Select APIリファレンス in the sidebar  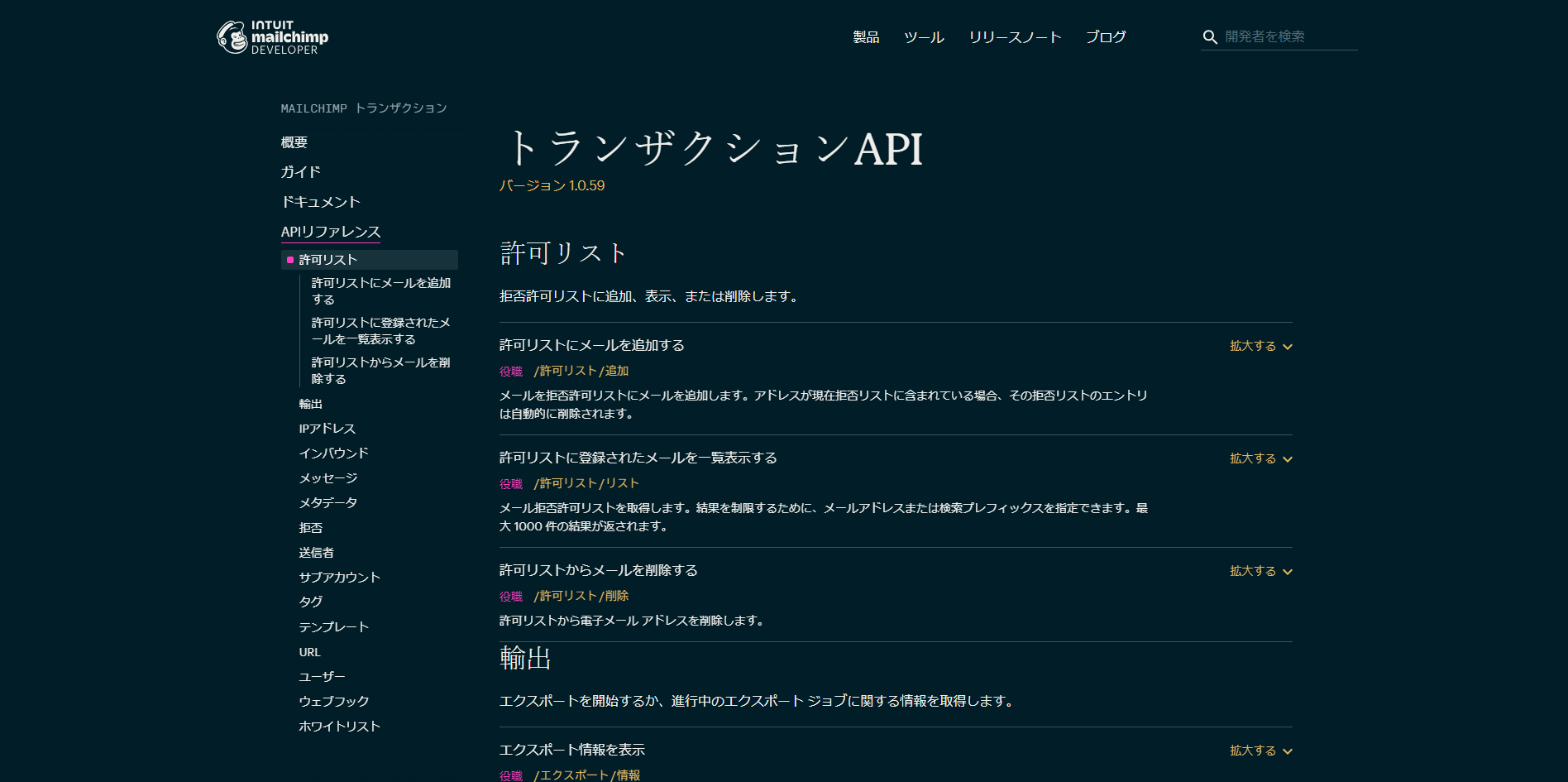coord(331,232)
